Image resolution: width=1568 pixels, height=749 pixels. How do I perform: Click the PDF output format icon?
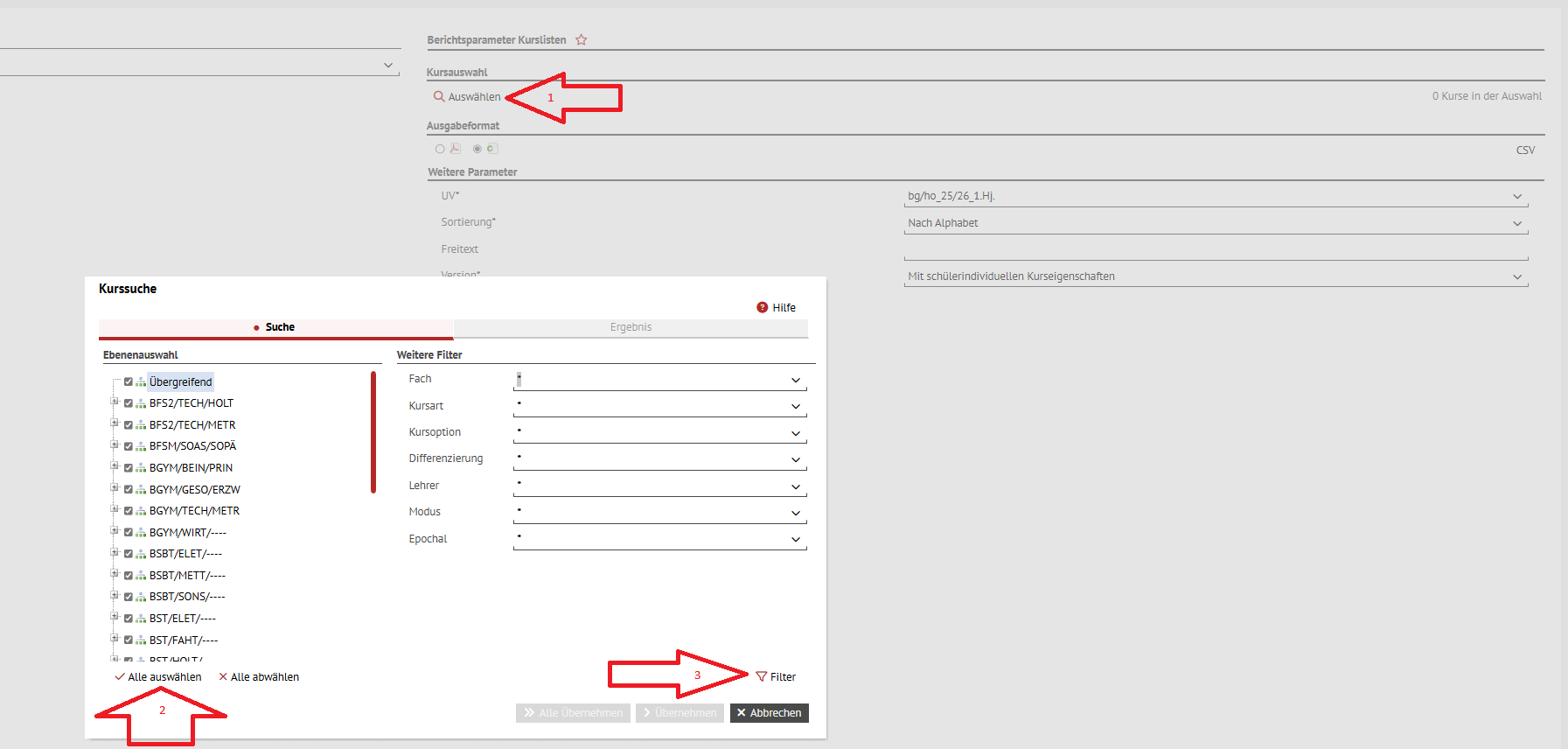(x=455, y=149)
